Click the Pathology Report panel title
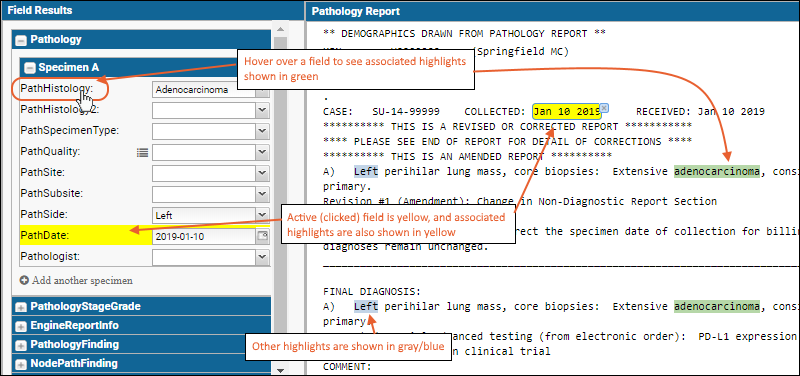This screenshot has width=800, height=376. coord(356,11)
